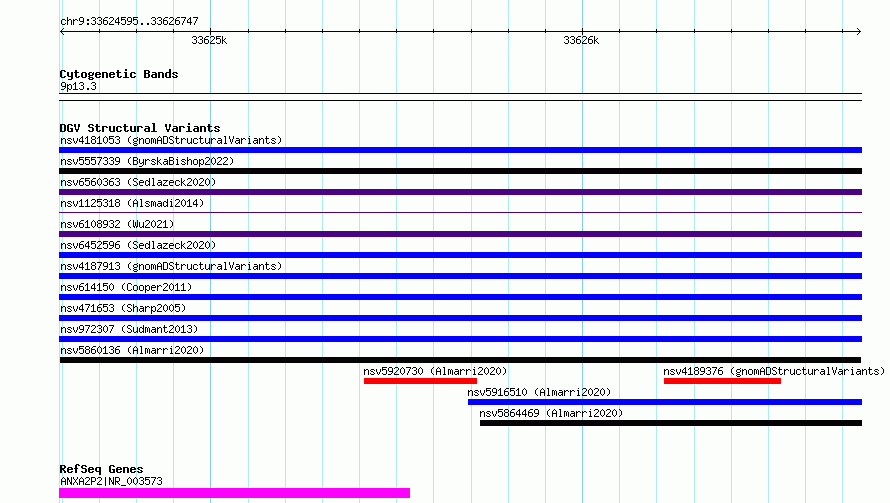Click the ANXA2P2|NR_003573 gene label
The width and height of the screenshot is (890, 503).
(111, 481)
